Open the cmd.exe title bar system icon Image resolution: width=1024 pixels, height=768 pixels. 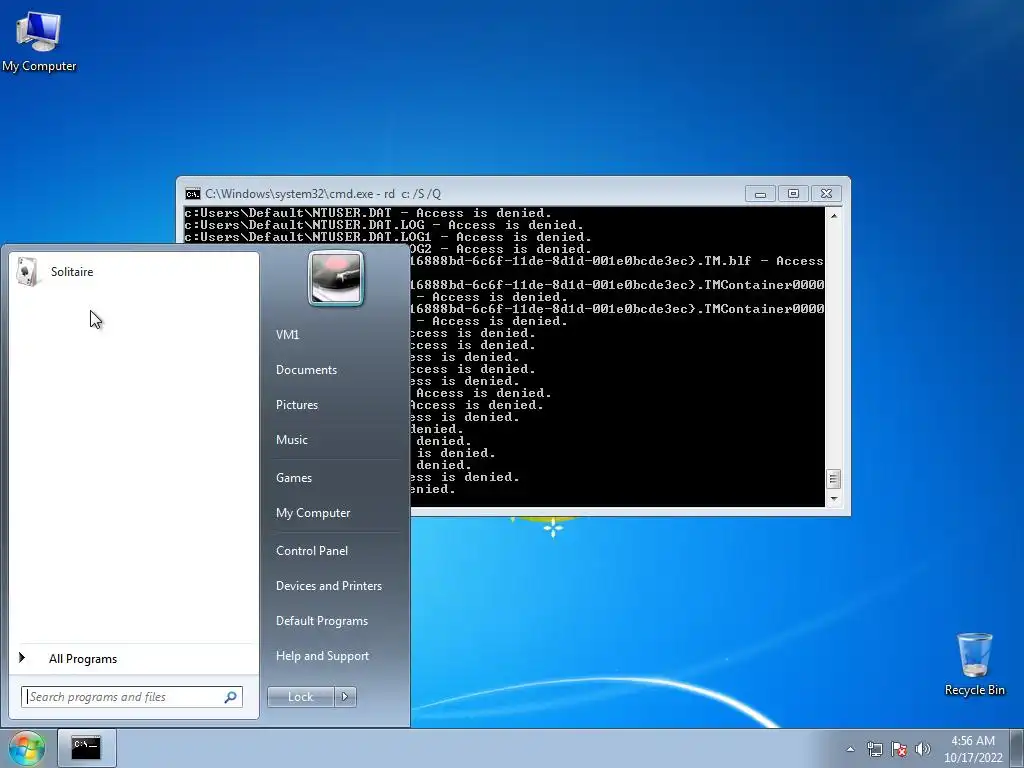193,194
